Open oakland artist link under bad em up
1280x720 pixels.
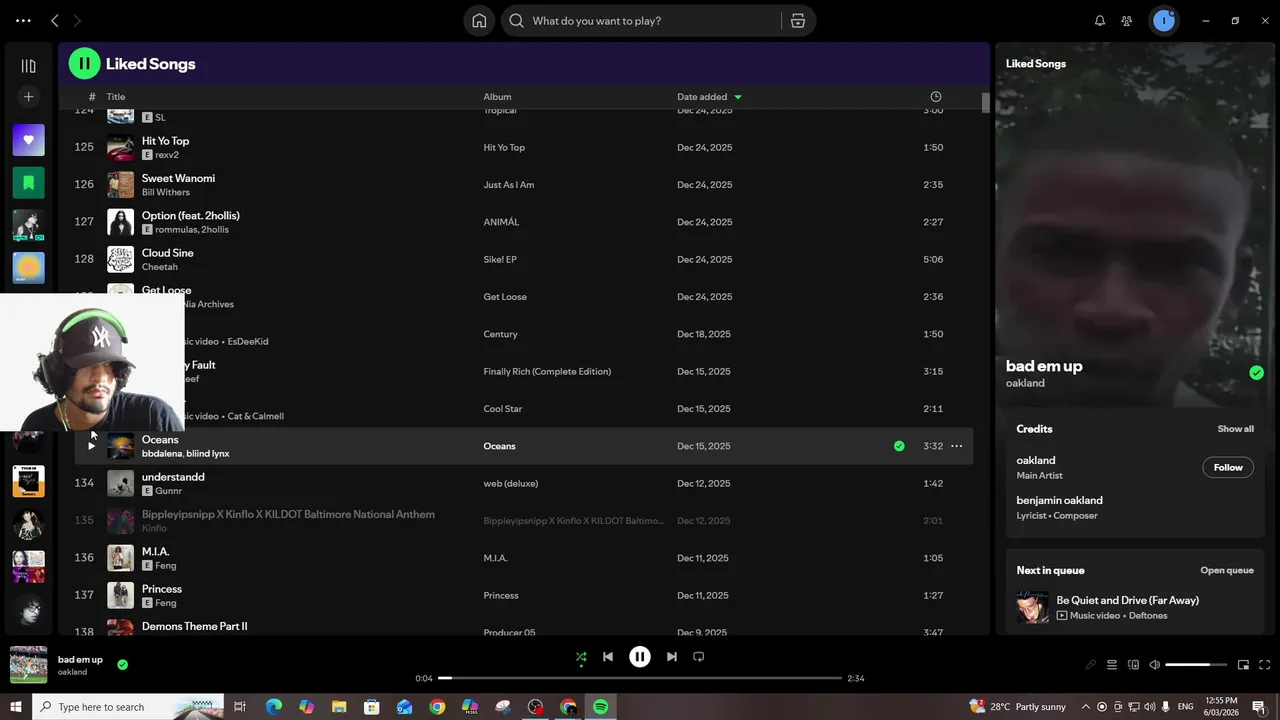pos(1025,383)
